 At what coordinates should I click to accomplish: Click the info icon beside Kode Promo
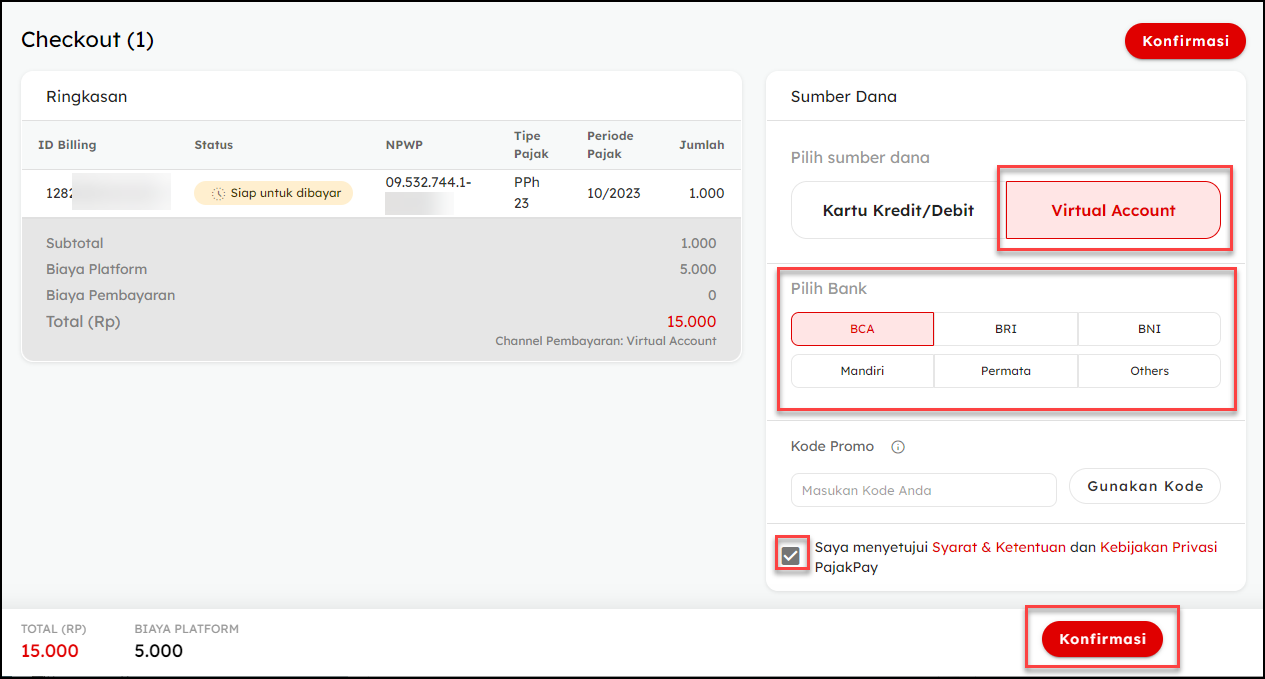click(898, 447)
